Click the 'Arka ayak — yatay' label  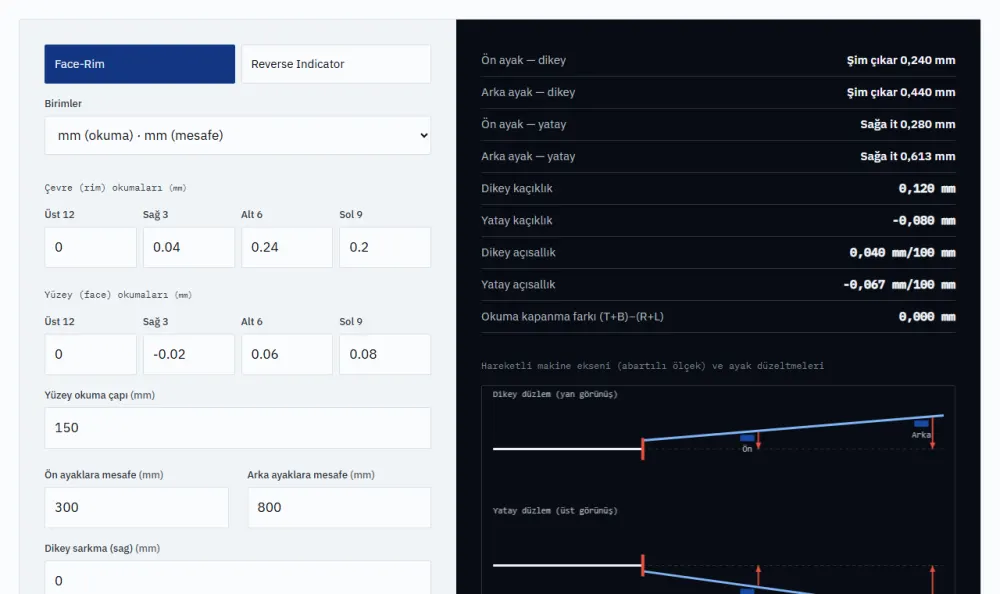tap(528, 156)
